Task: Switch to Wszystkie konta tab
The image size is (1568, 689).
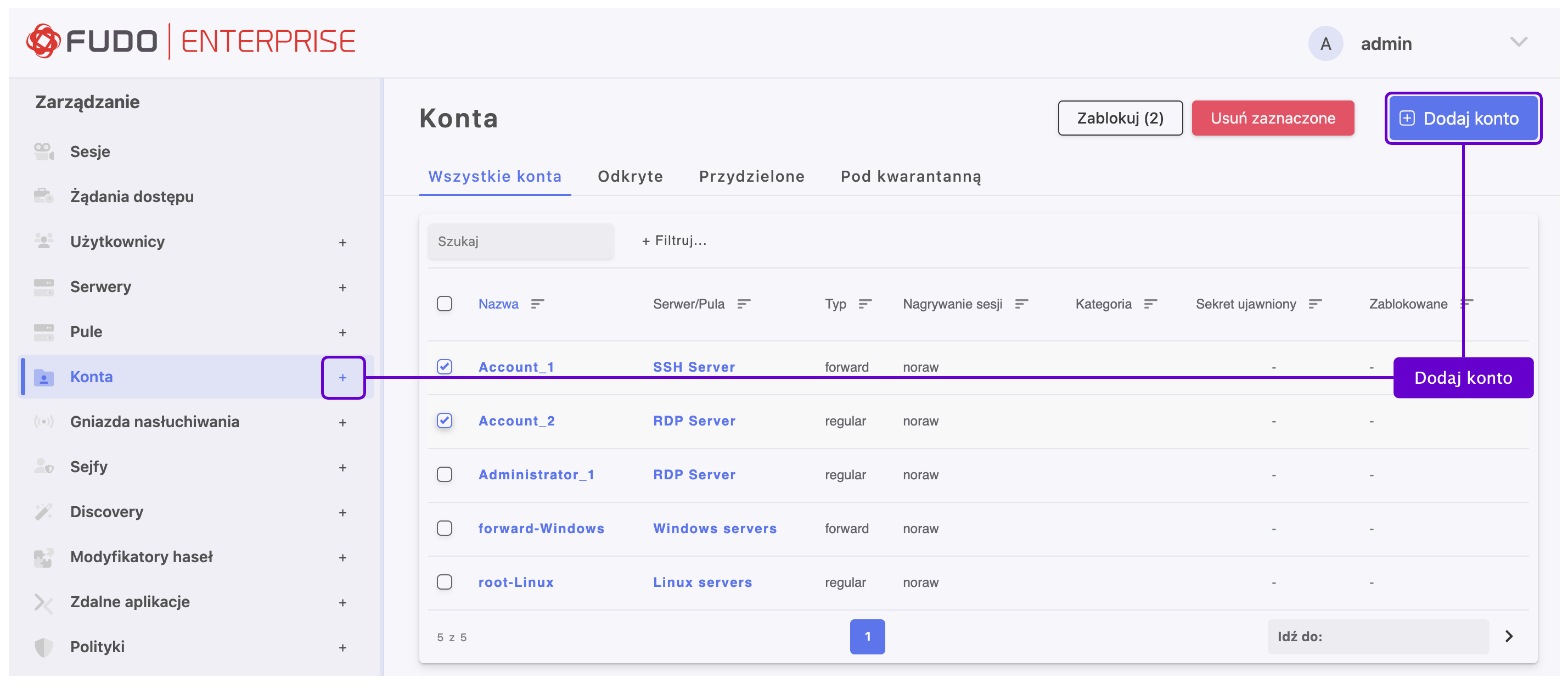Action: [x=495, y=177]
